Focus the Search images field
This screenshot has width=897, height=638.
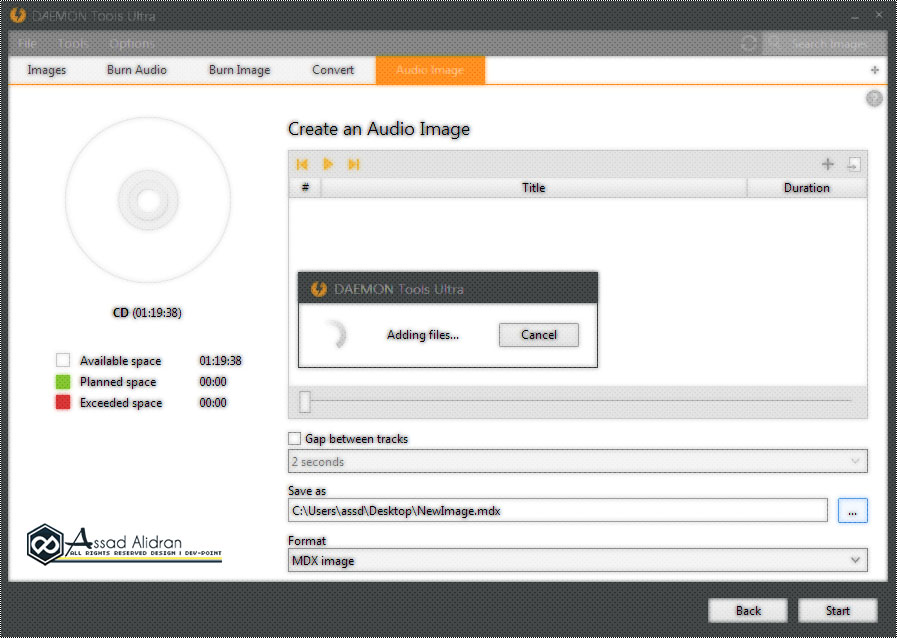[x=823, y=43]
